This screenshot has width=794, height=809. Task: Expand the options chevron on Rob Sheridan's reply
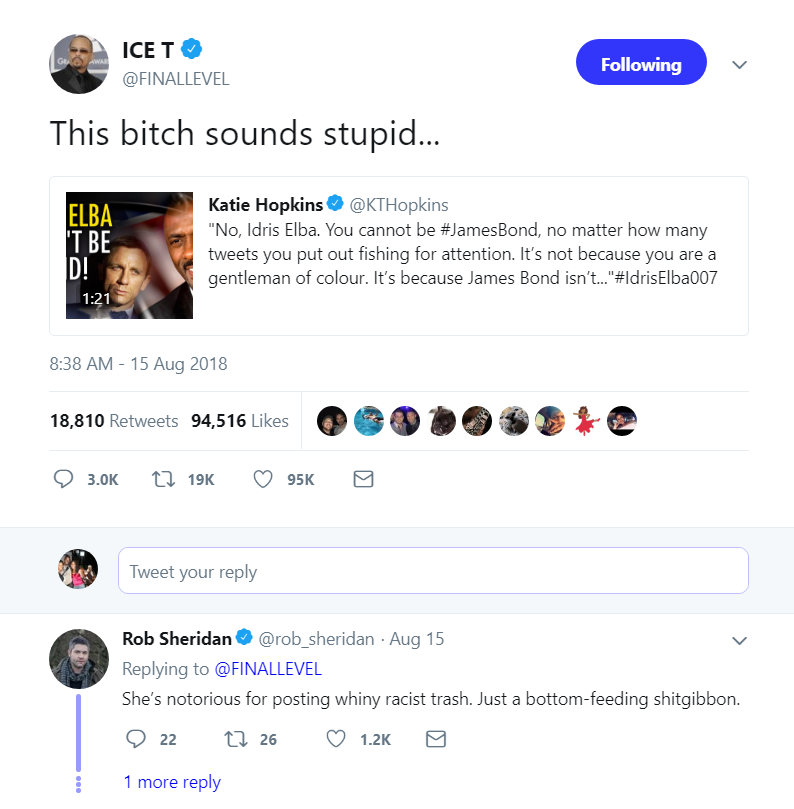coord(739,640)
